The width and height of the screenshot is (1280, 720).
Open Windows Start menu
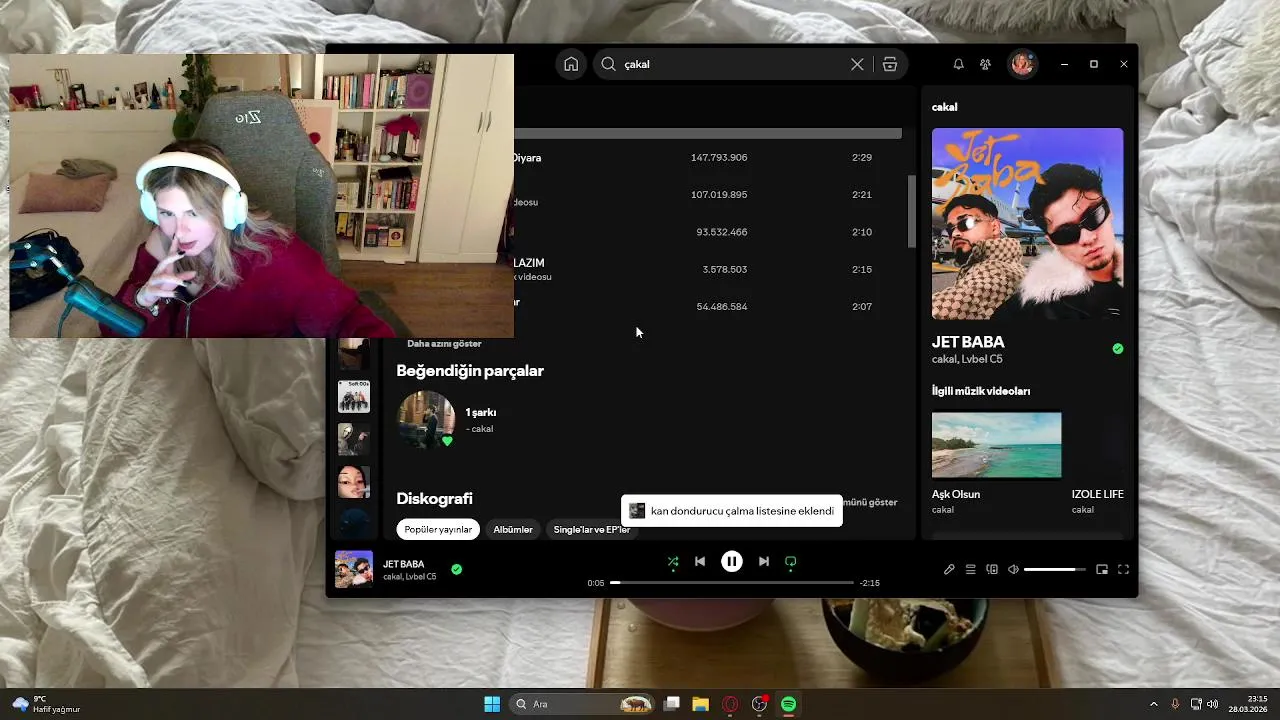click(492, 704)
